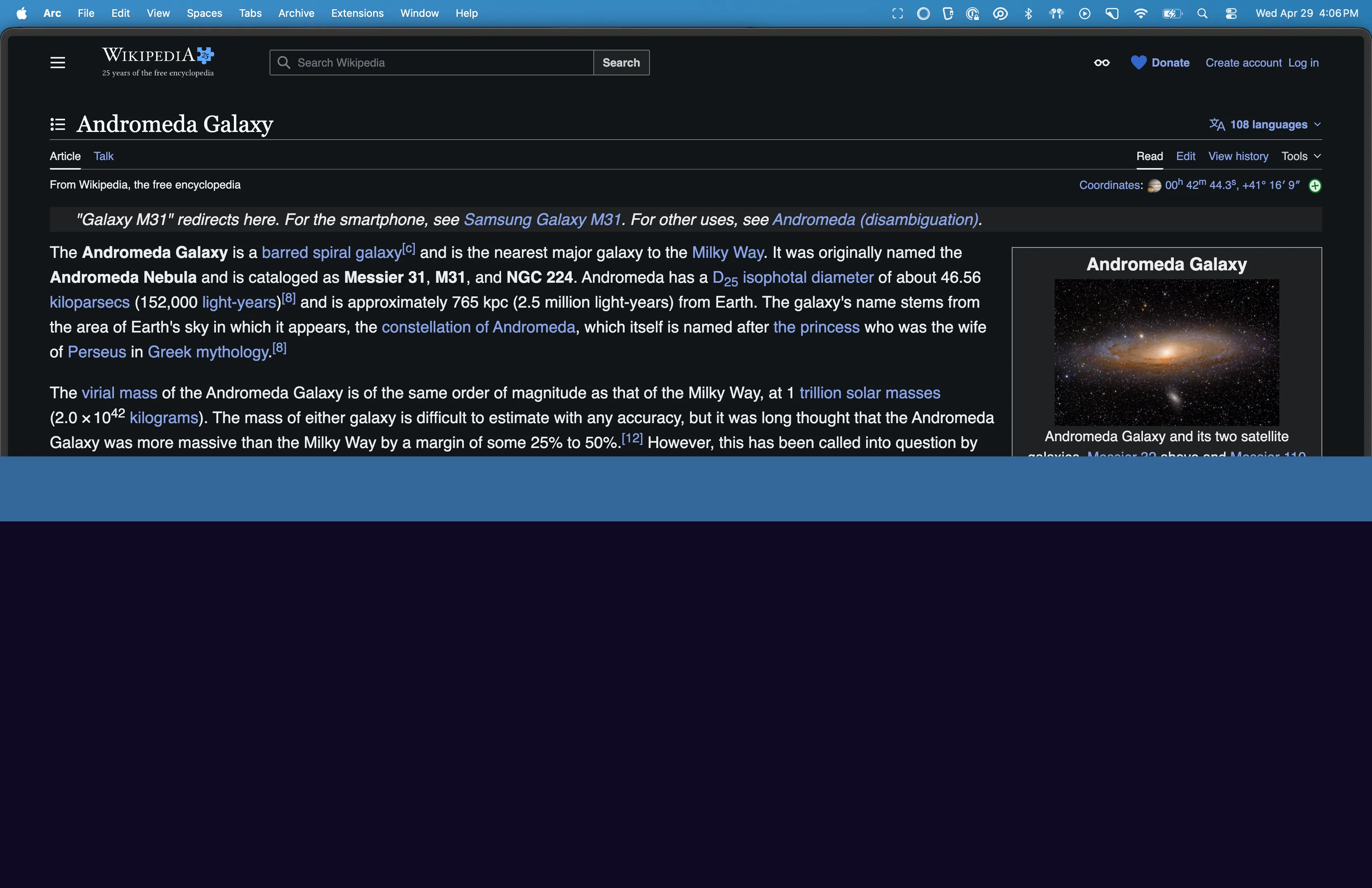Screen dimensions: 1372x888
Task: Open the View history tab
Action: point(1238,156)
